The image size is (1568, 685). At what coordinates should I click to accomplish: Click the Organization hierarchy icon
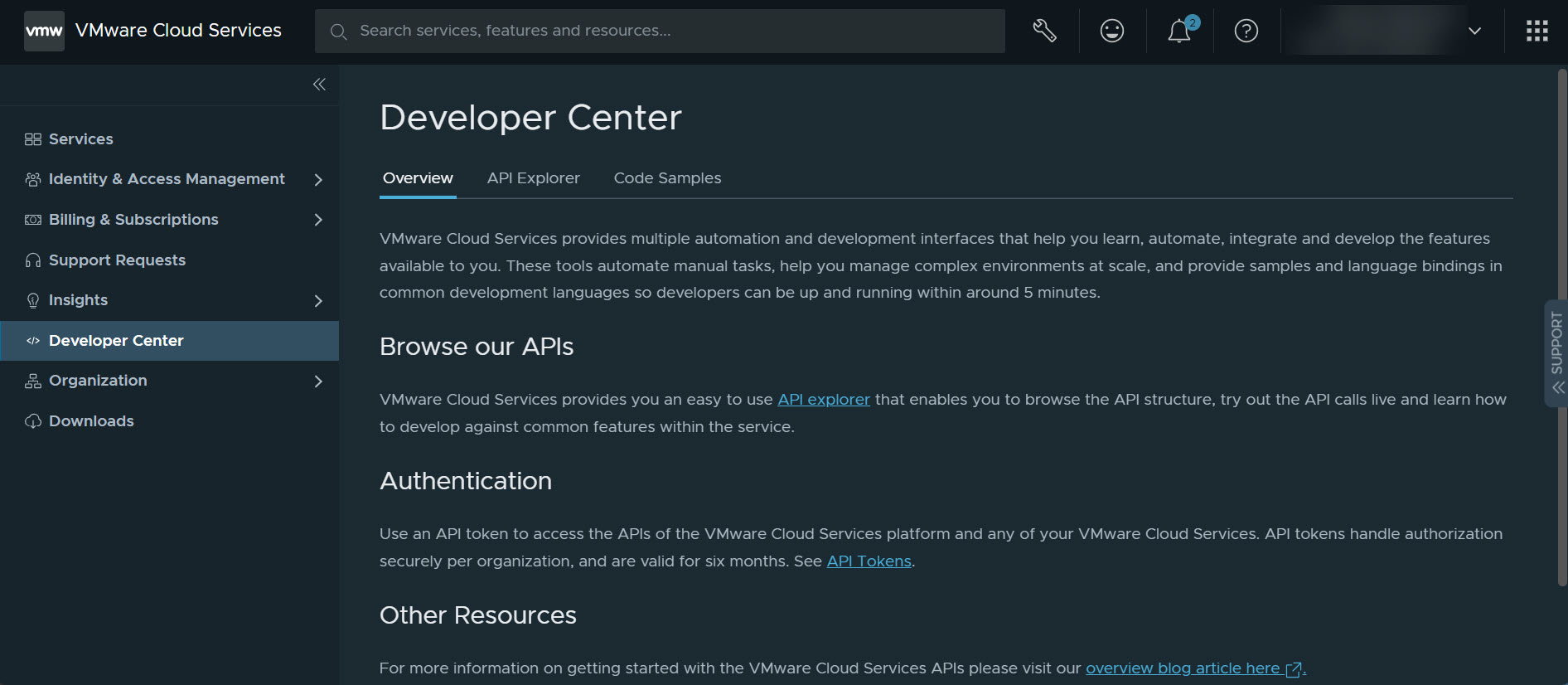[x=33, y=381]
